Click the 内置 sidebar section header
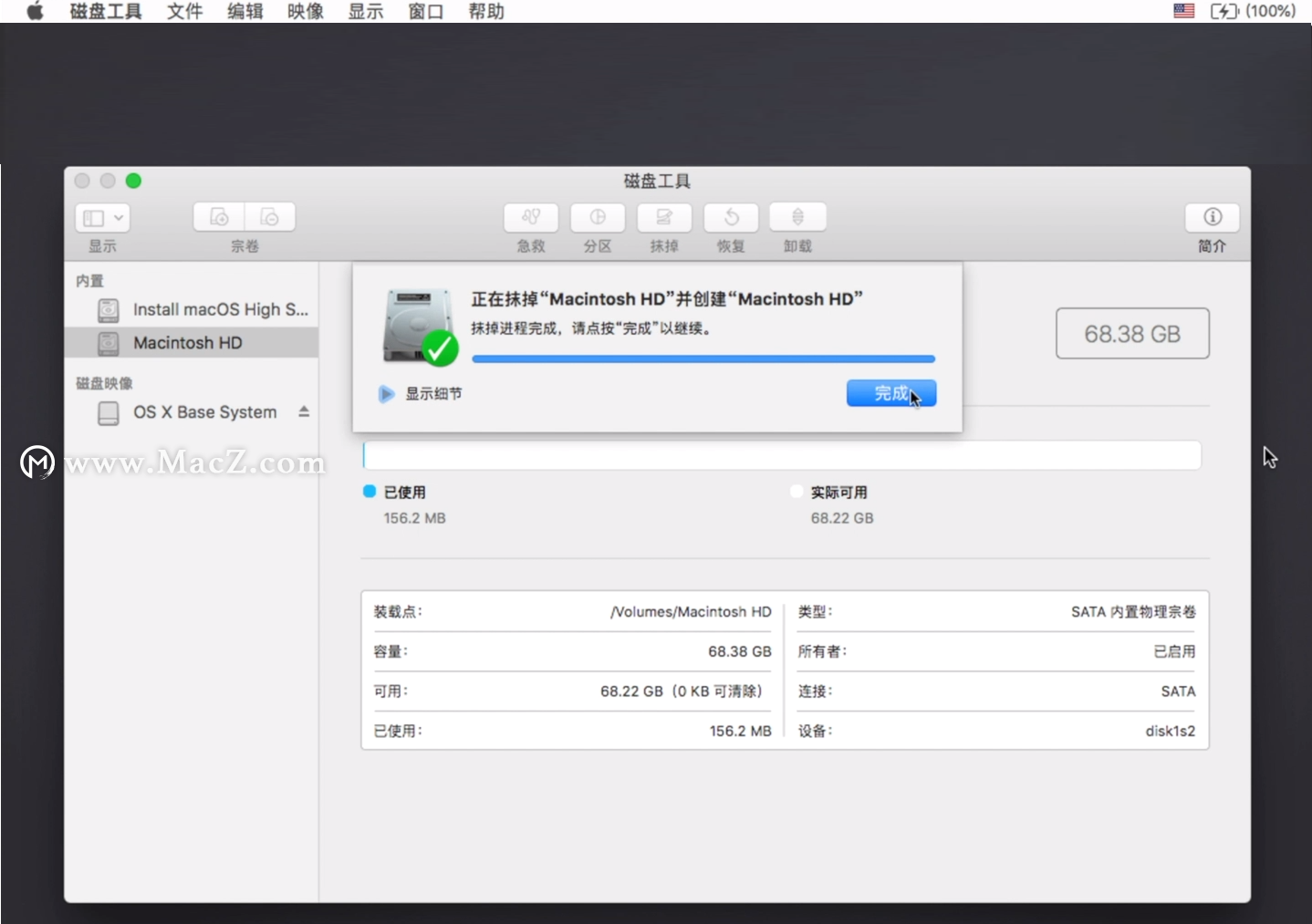Viewport: 1312px width, 924px height. point(89,281)
